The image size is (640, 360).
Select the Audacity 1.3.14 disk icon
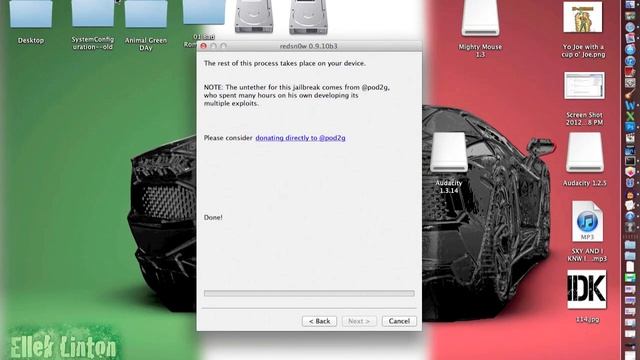(x=449, y=152)
